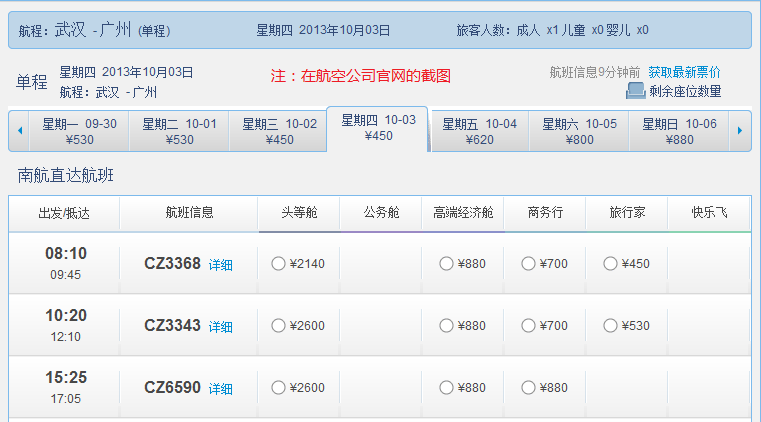Click 获取最新票价 link
The width and height of the screenshot is (761, 422).
click(684, 72)
